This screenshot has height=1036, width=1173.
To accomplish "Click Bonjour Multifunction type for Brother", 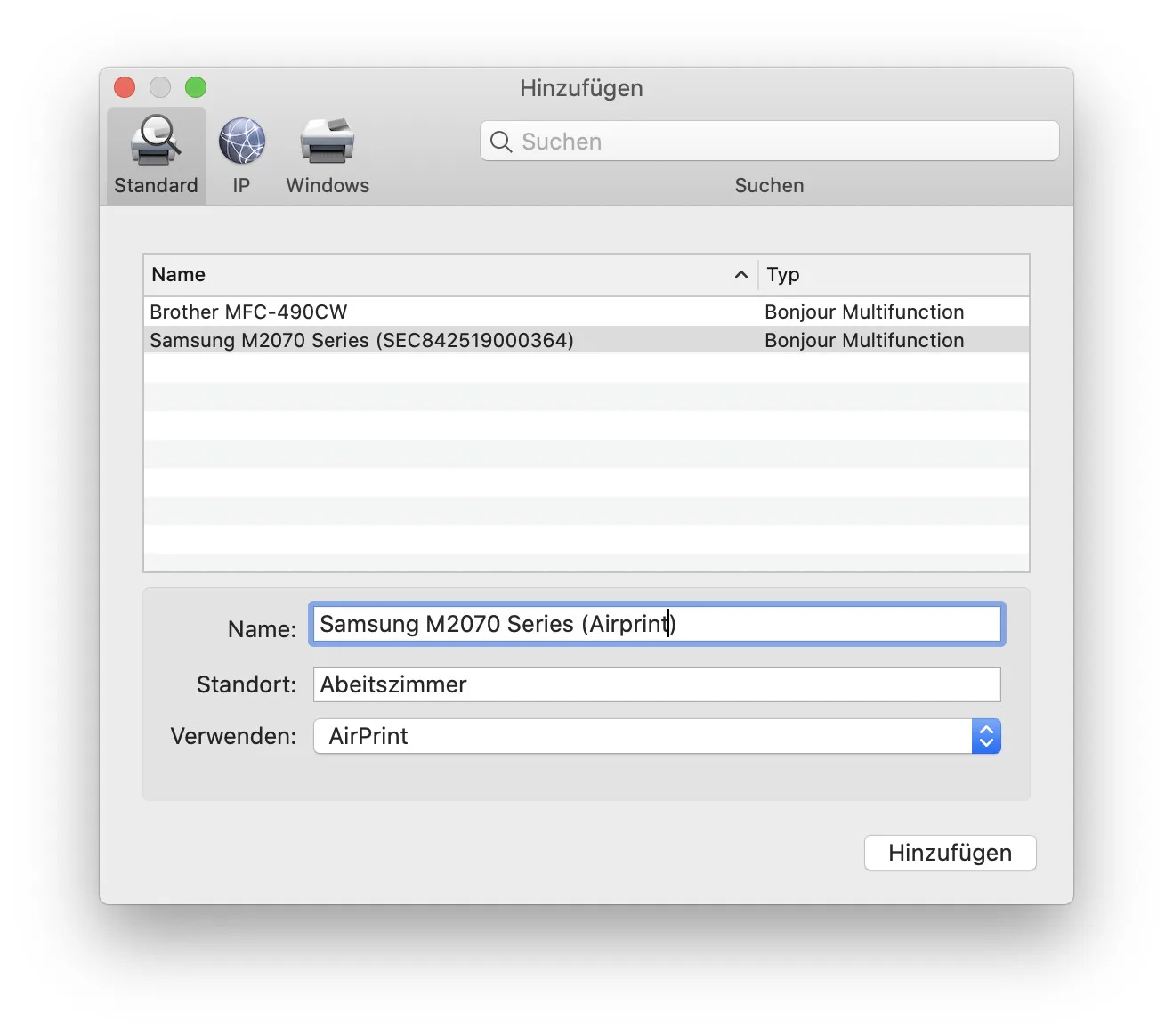I will pos(864,312).
